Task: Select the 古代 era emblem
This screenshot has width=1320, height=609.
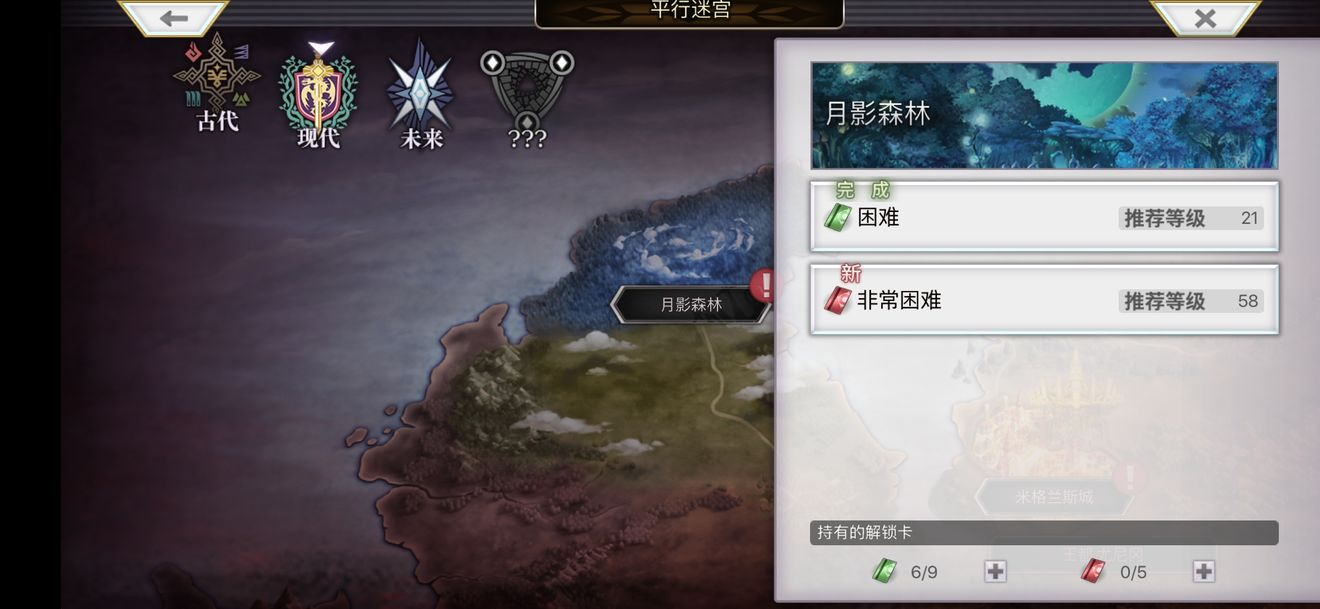Action: 217,85
